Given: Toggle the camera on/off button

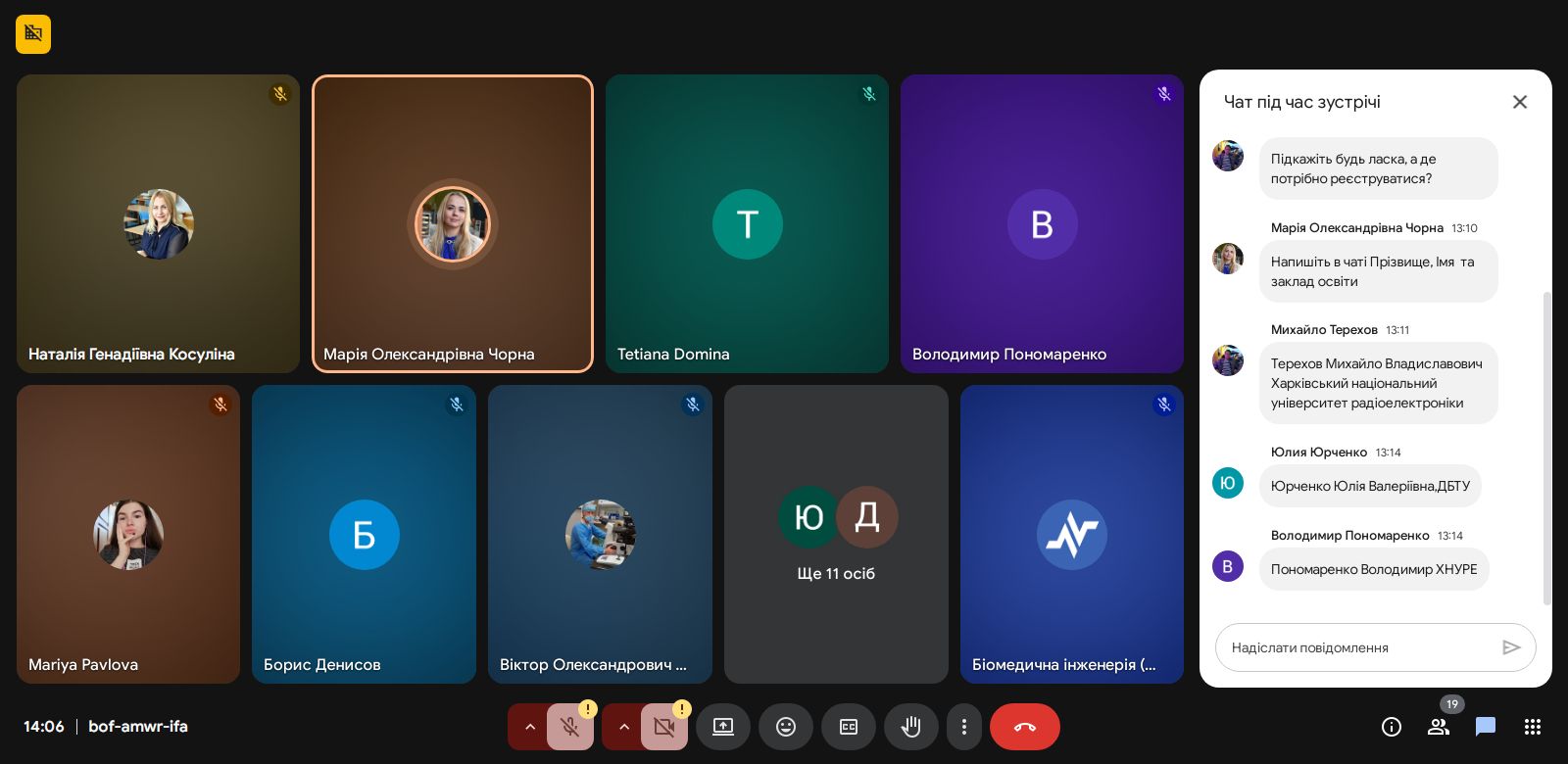Looking at the screenshot, I should (x=663, y=727).
